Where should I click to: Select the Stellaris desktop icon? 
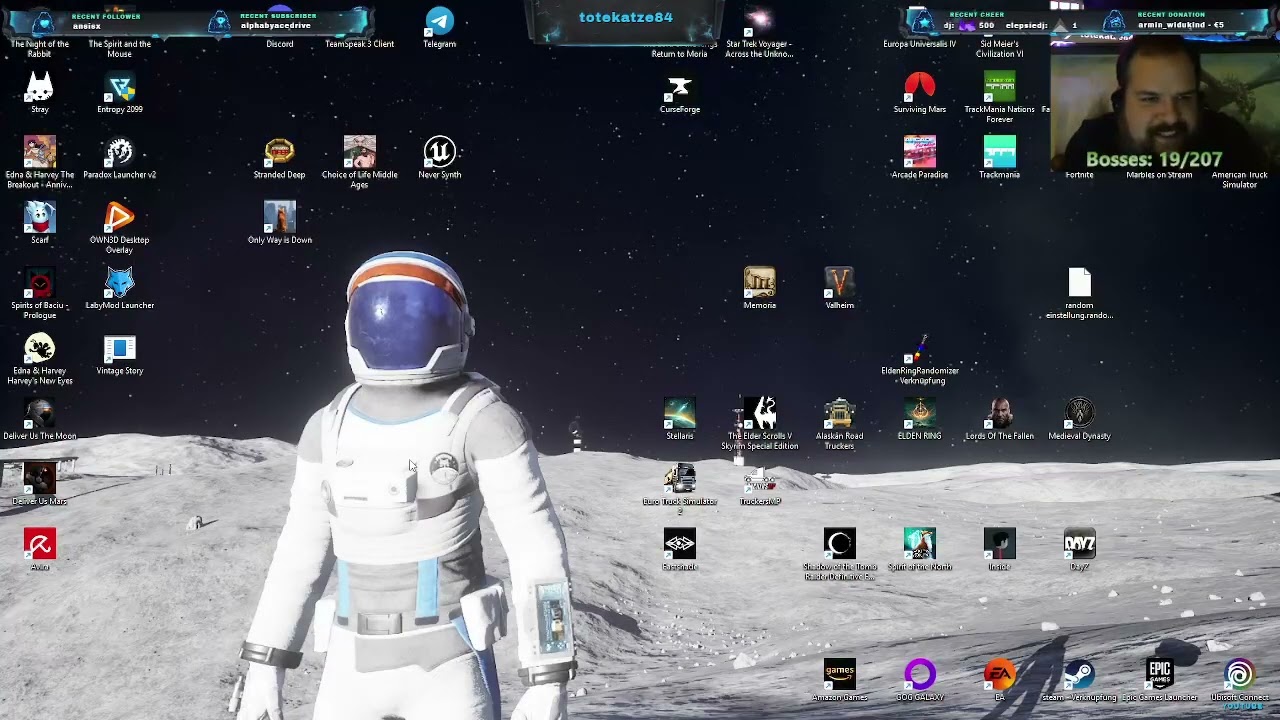[680, 413]
